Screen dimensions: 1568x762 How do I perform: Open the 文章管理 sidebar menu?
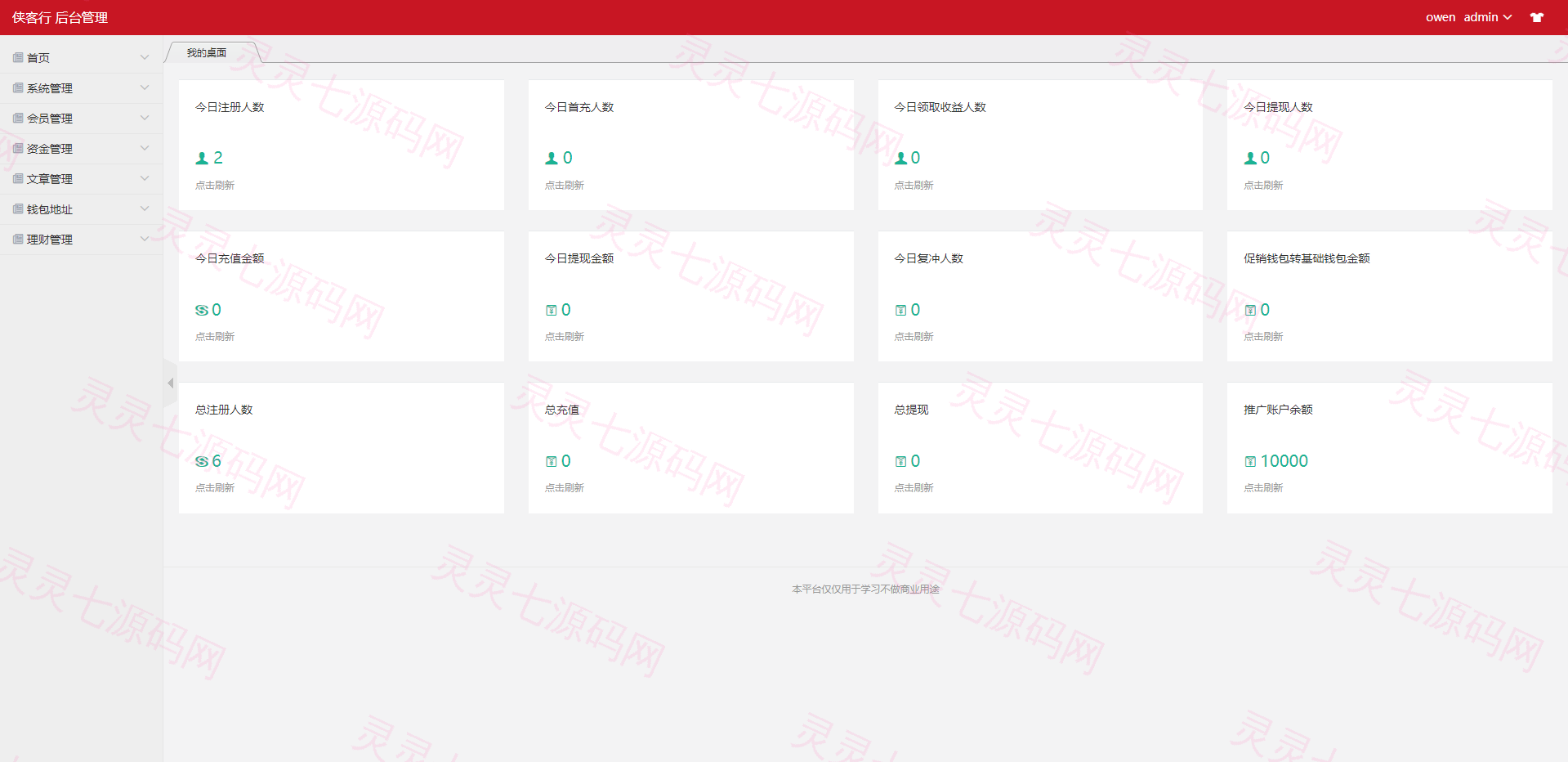click(x=81, y=179)
